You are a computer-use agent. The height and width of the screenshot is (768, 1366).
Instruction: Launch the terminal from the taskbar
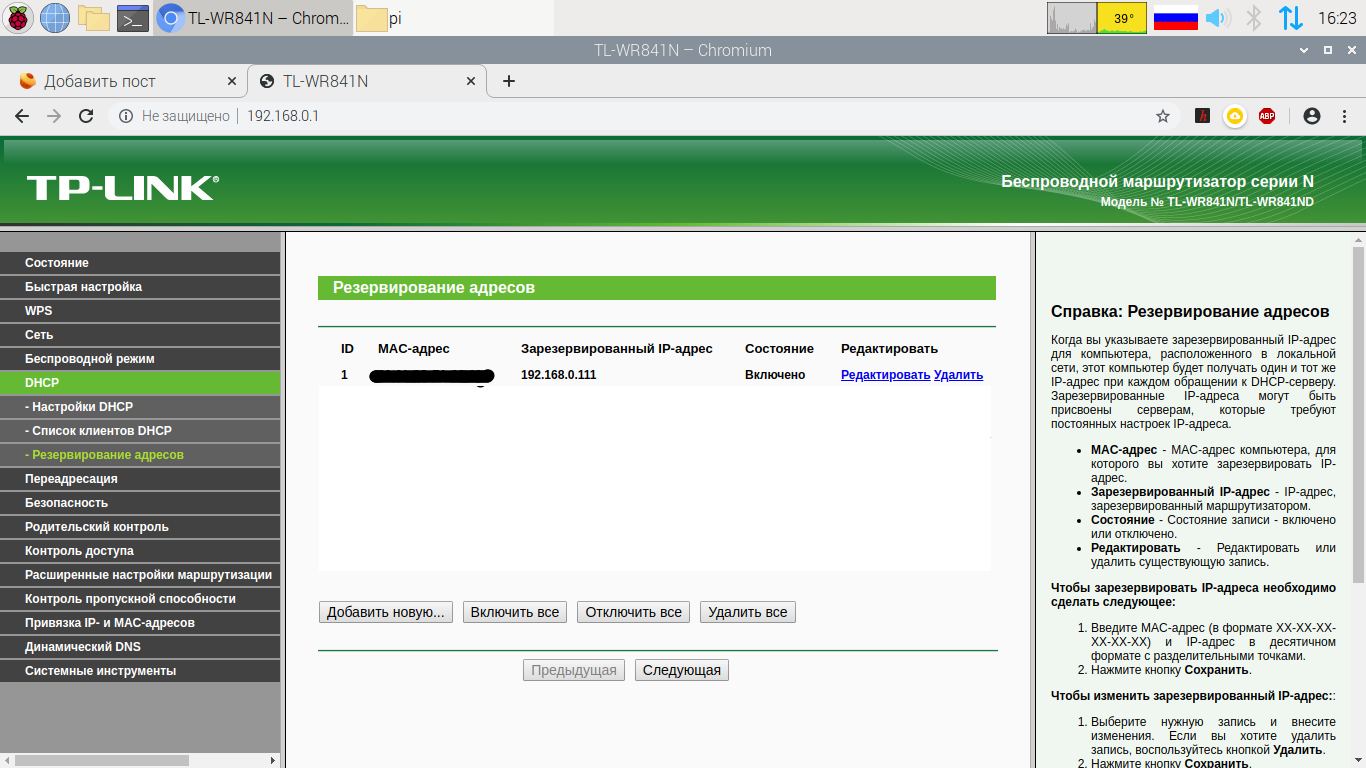point(133,18)
